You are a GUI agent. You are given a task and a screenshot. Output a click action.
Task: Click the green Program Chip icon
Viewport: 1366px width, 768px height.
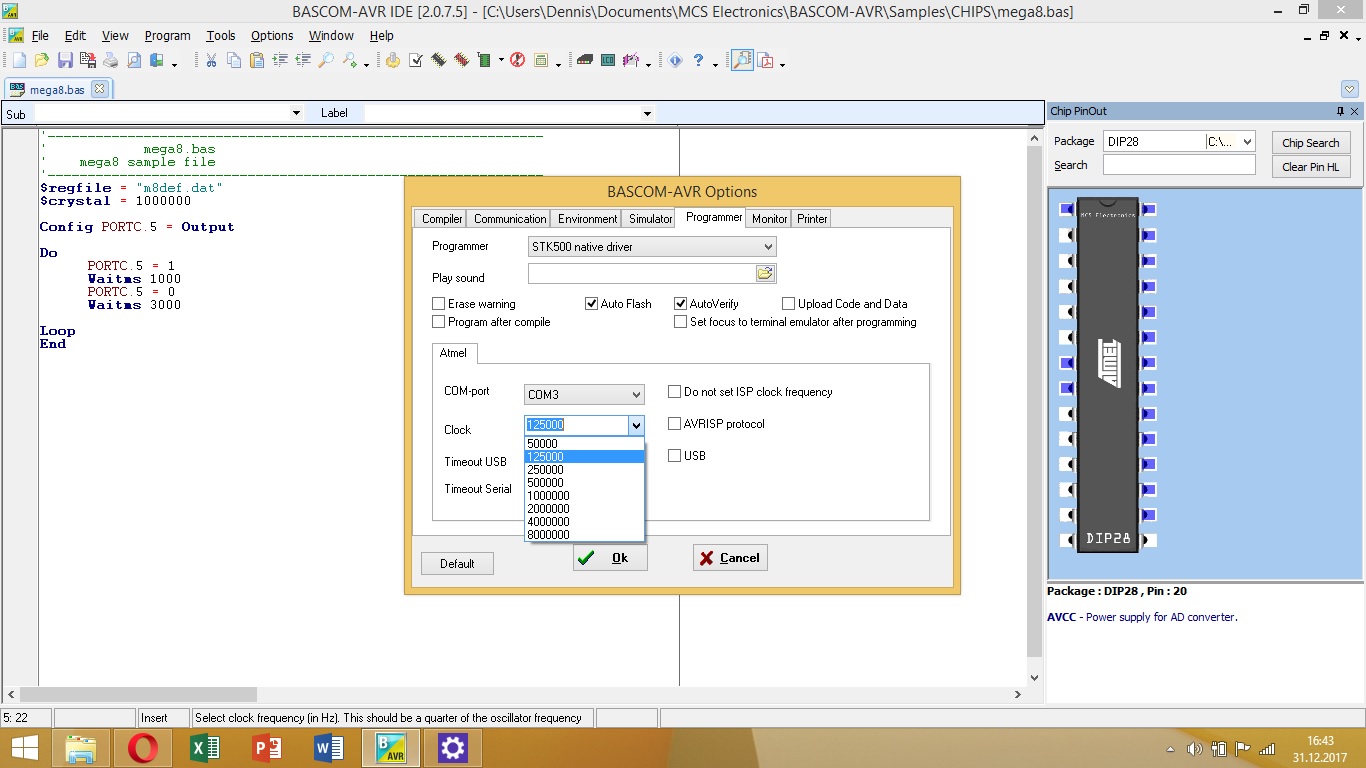pos(484,61)
